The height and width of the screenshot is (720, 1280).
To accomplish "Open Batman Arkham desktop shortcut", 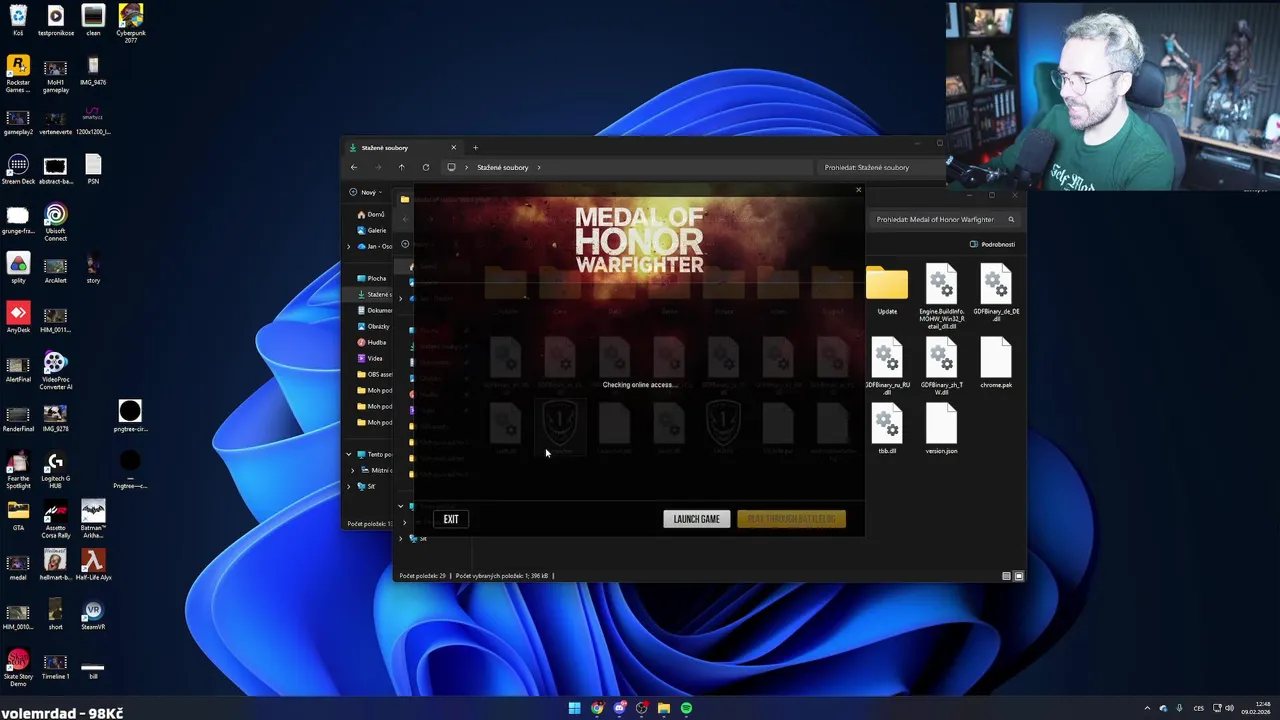I will 93,520.
